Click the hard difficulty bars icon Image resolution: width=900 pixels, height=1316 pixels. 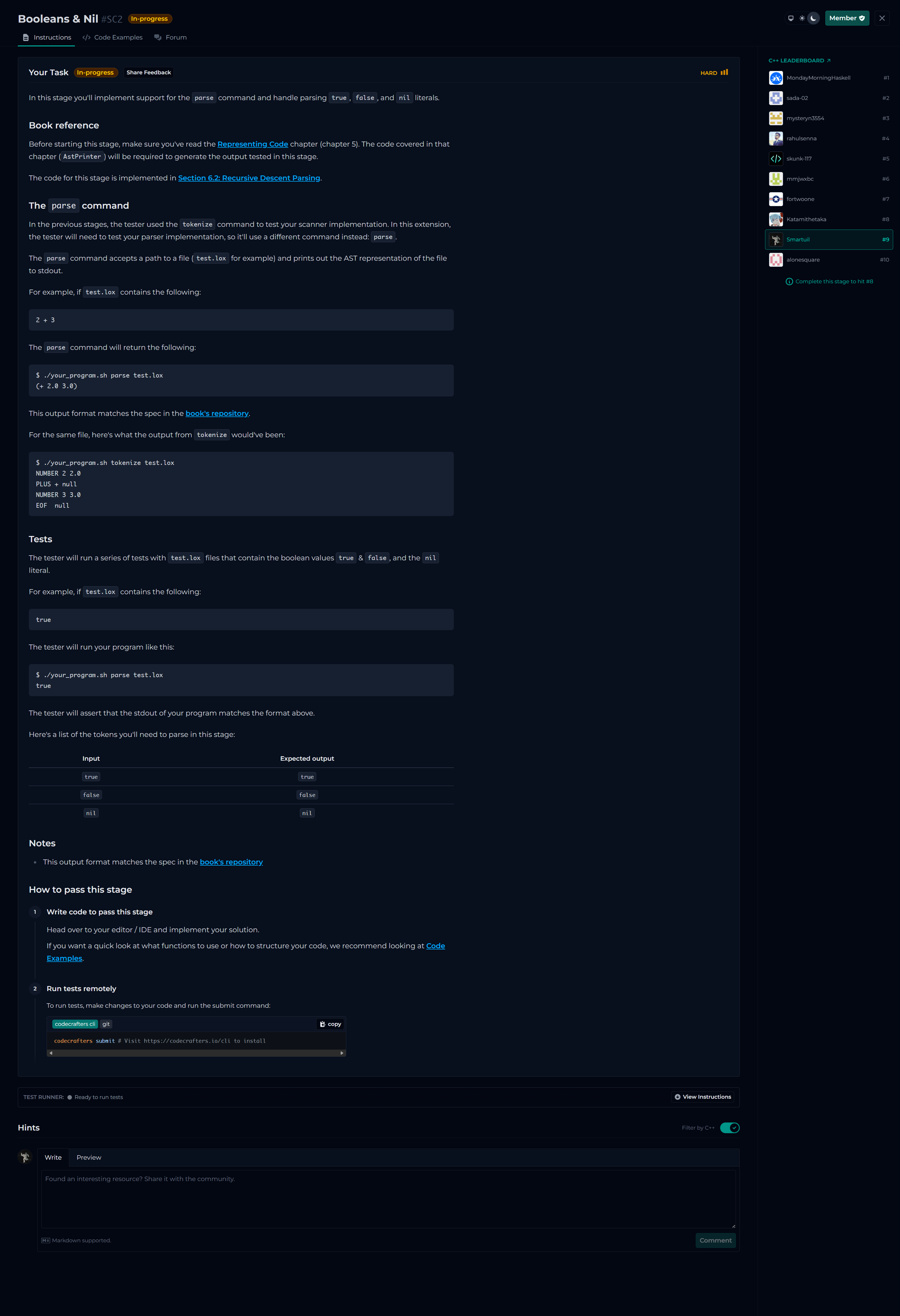coord(724,73)
